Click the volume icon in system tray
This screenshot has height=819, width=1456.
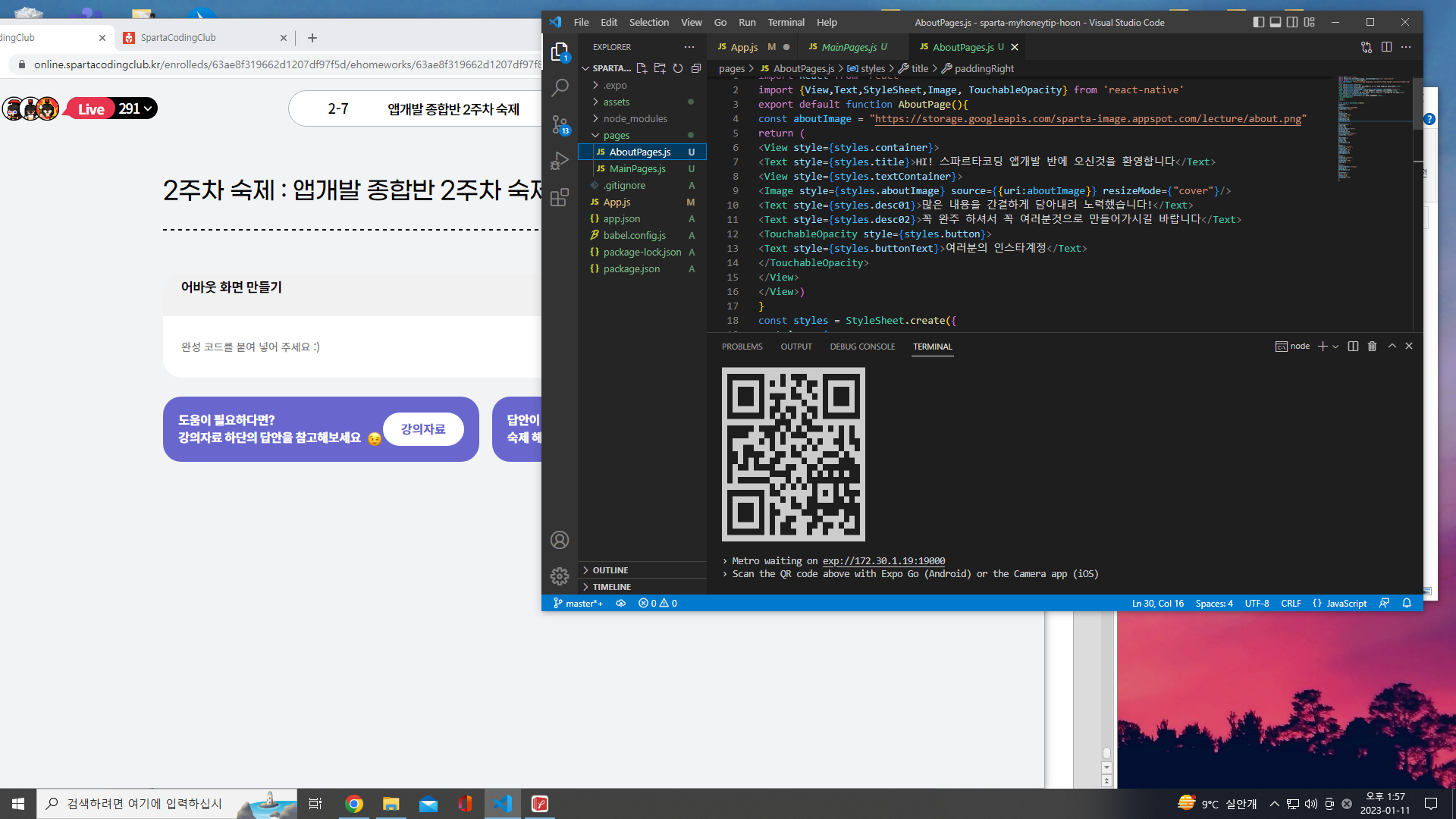pos(1311,804)
